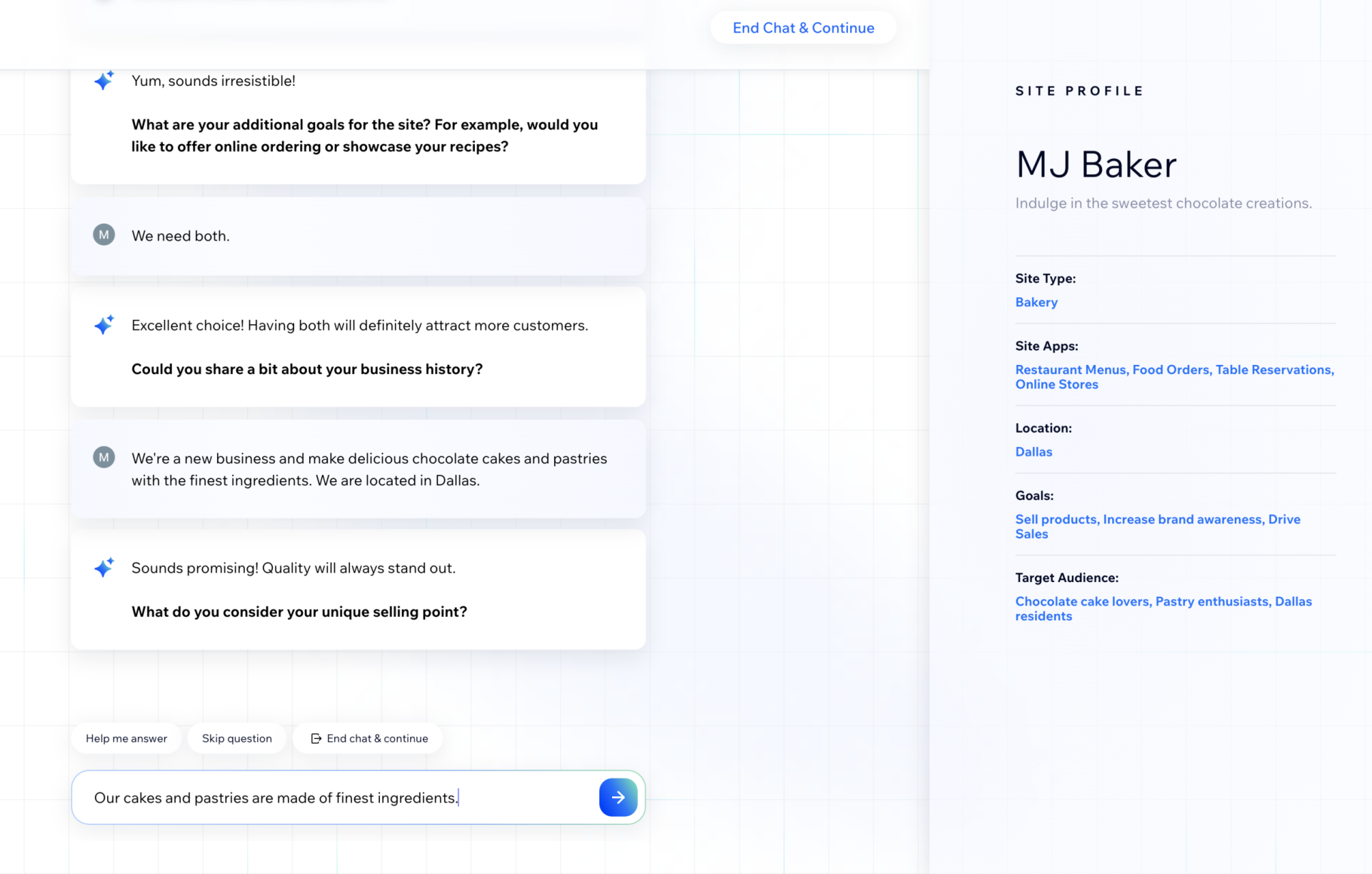Click the Dallas location link
The height and width of the screenshot is (874, 1372).
pos(1033,451)
